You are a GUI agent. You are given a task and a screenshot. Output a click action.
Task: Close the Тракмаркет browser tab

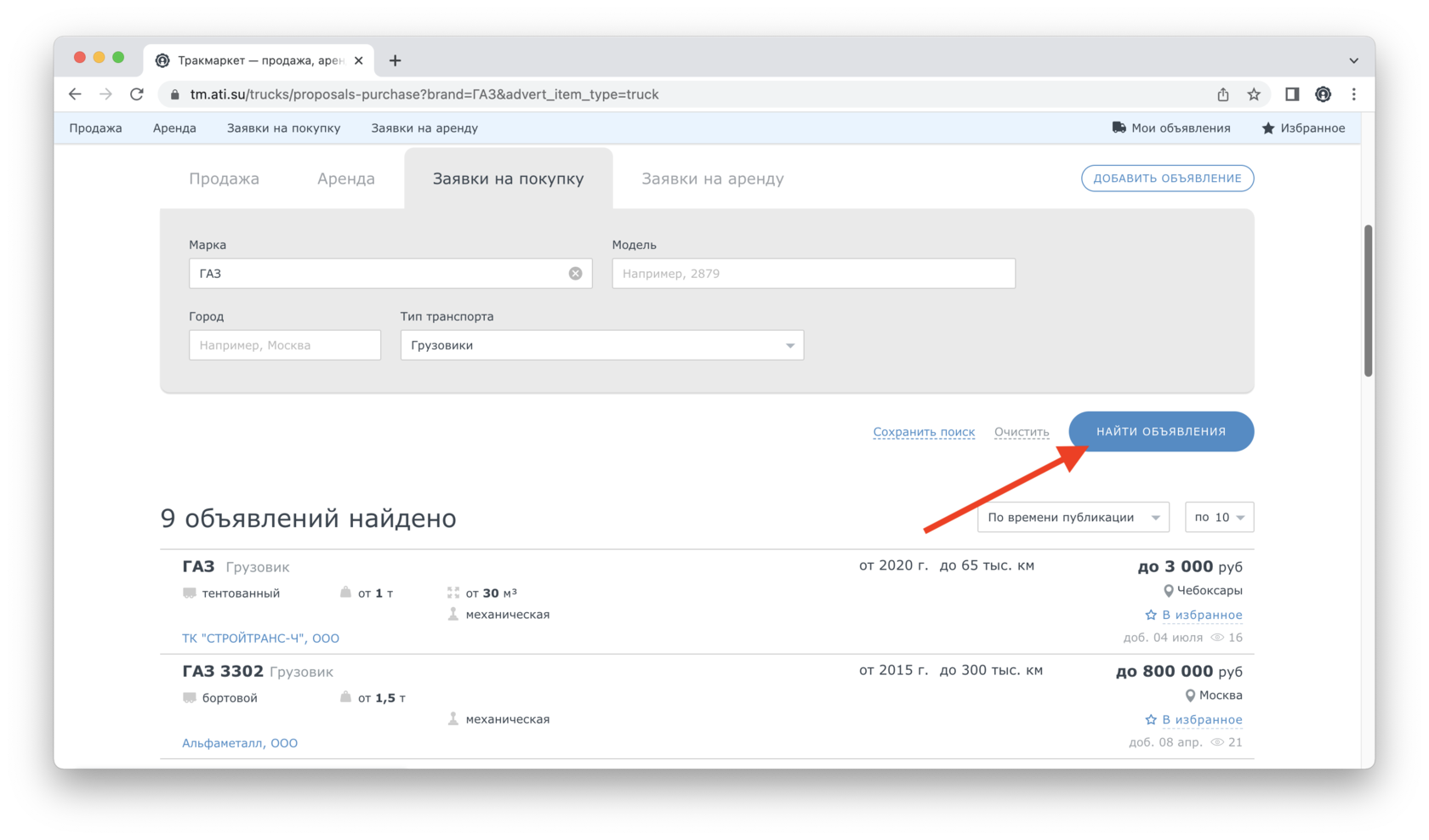(358, 60)
